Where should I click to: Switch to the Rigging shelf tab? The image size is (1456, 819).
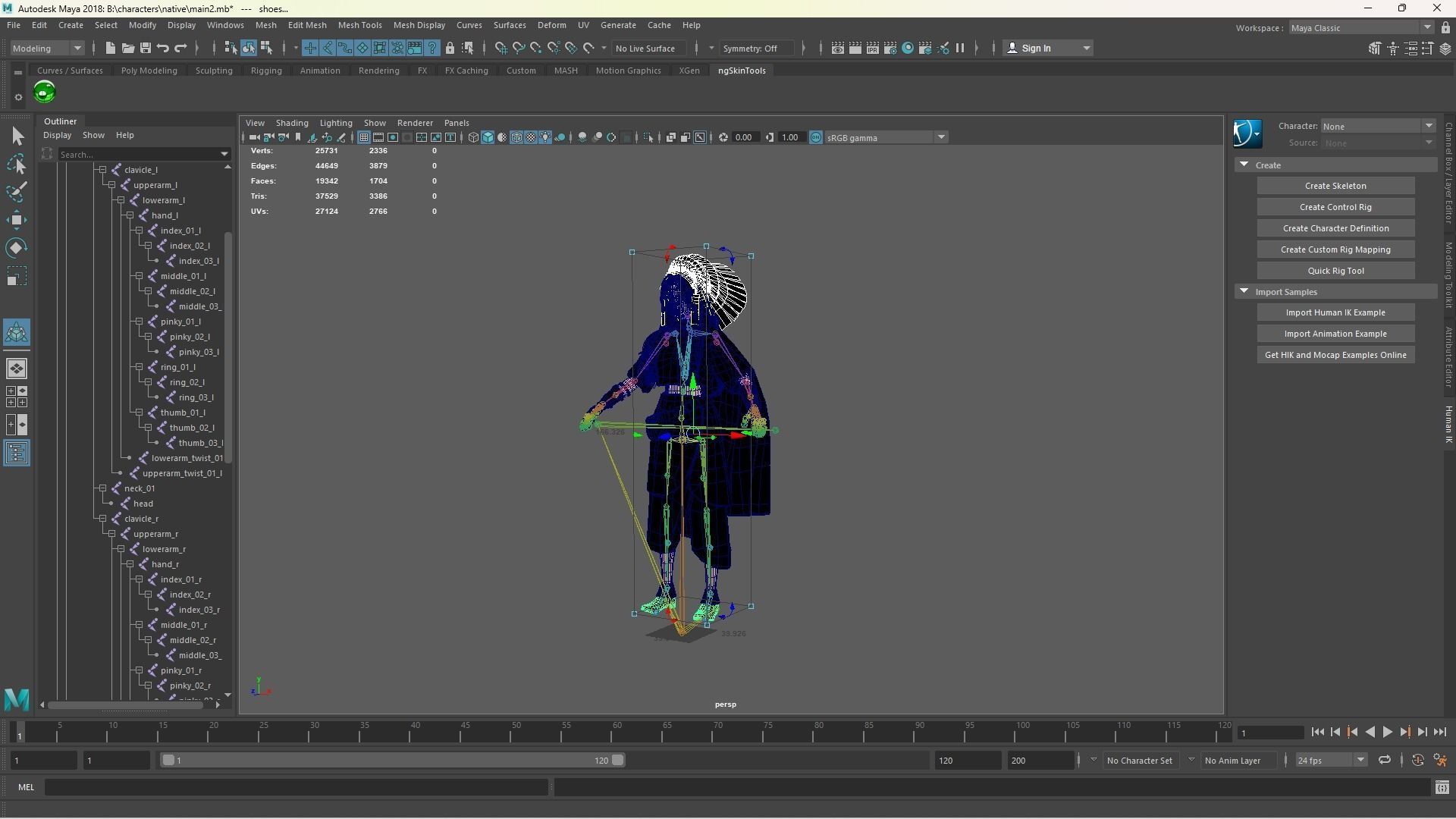coord(266,71)
